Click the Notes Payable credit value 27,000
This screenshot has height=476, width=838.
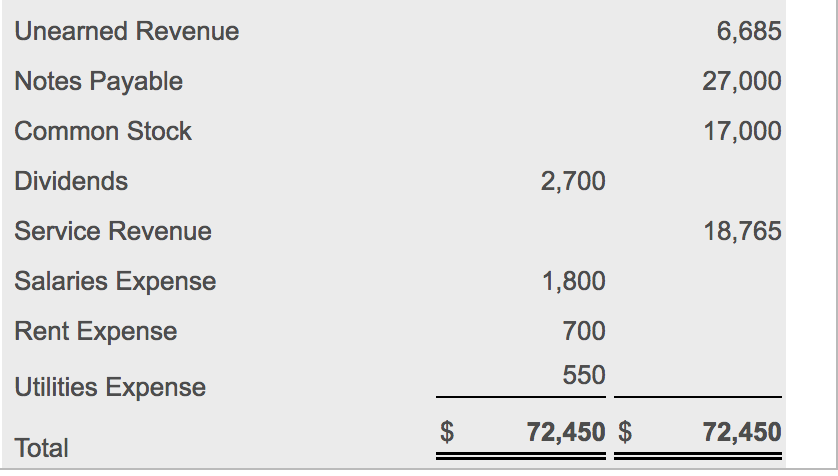pos(742,82)
